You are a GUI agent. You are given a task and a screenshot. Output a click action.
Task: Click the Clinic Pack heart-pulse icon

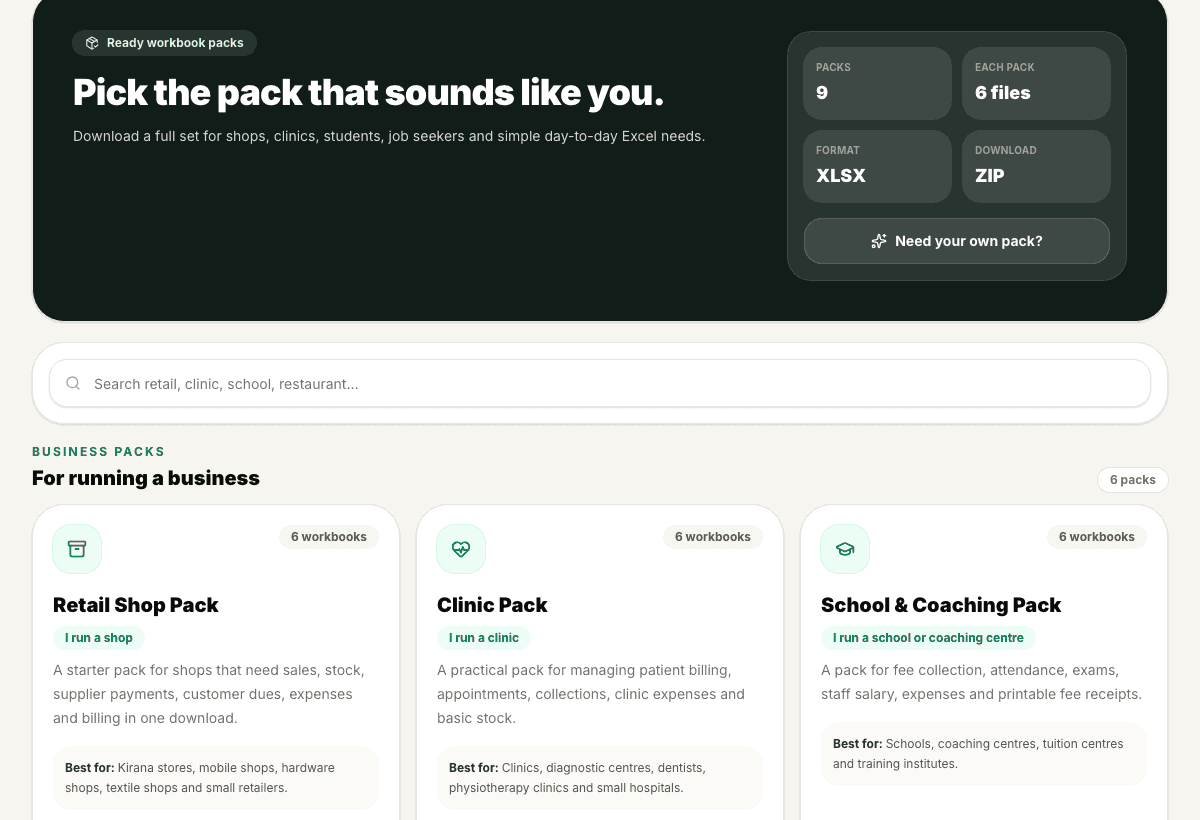(461, 549)
